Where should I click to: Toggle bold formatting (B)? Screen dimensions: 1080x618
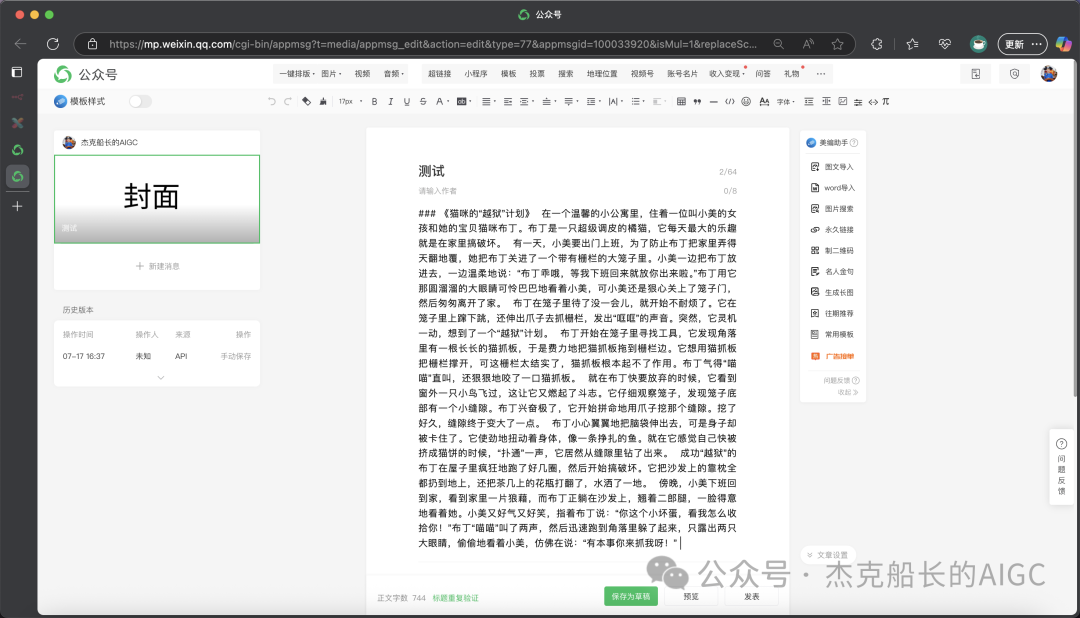click(x=374, y=101)
